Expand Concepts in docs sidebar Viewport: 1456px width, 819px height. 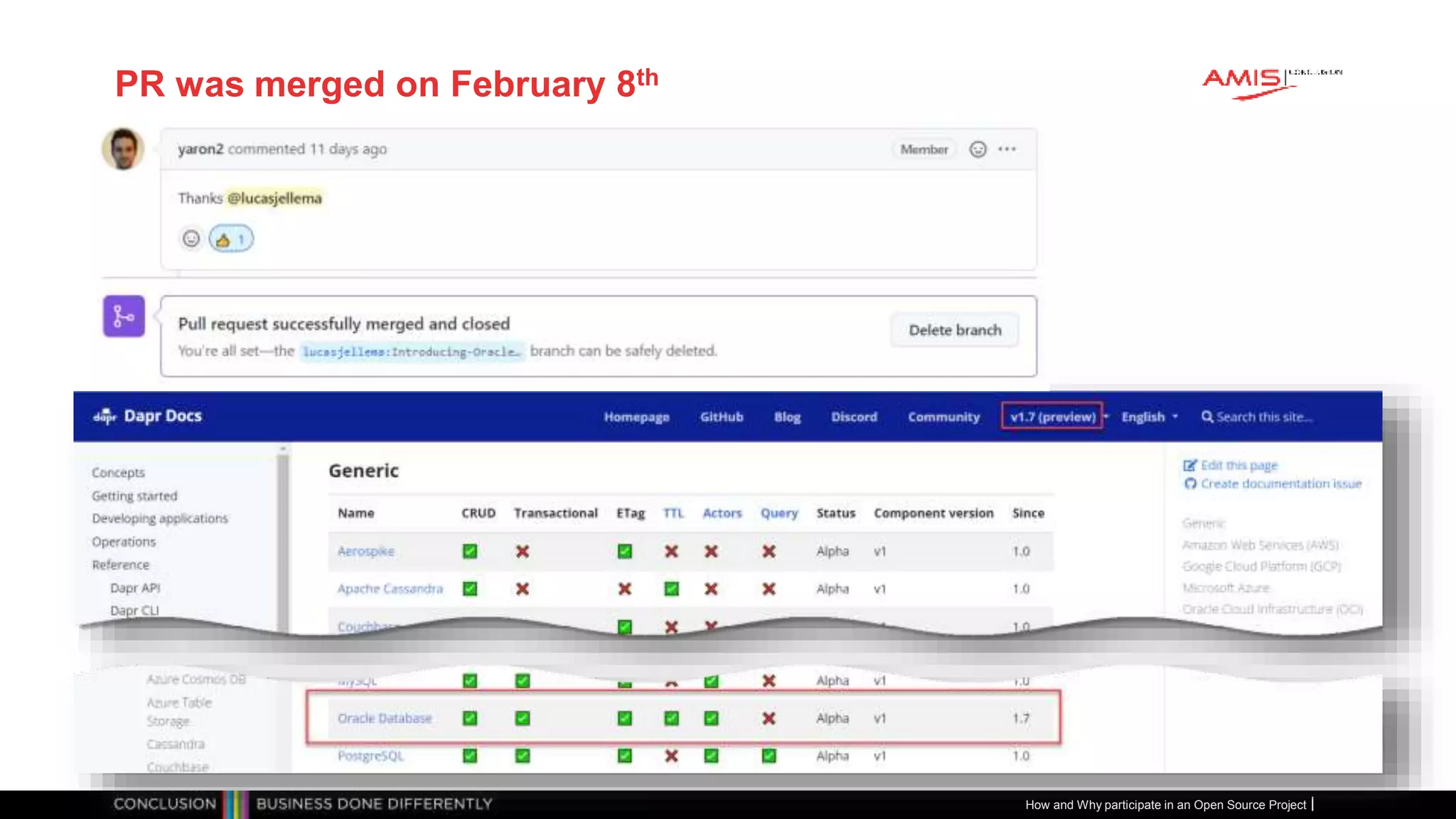click(118, 473)
